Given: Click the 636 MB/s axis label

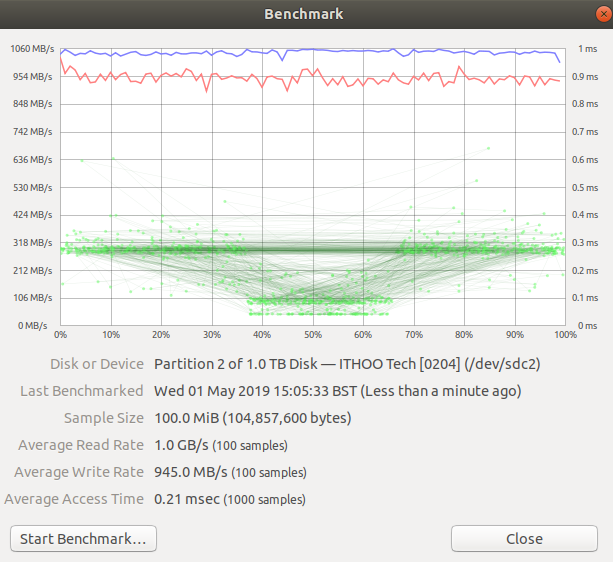Looking at the screenshot, I should [32, 160].
